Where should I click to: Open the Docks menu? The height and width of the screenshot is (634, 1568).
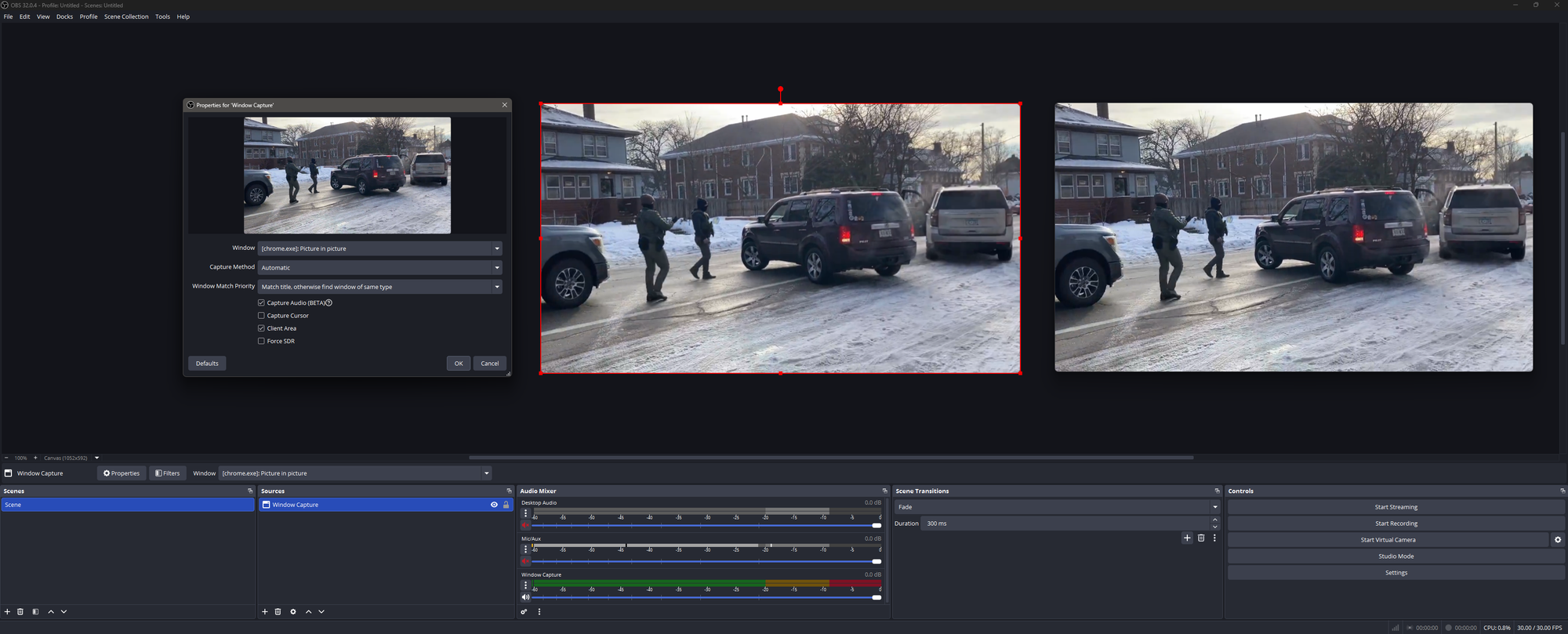64,16
